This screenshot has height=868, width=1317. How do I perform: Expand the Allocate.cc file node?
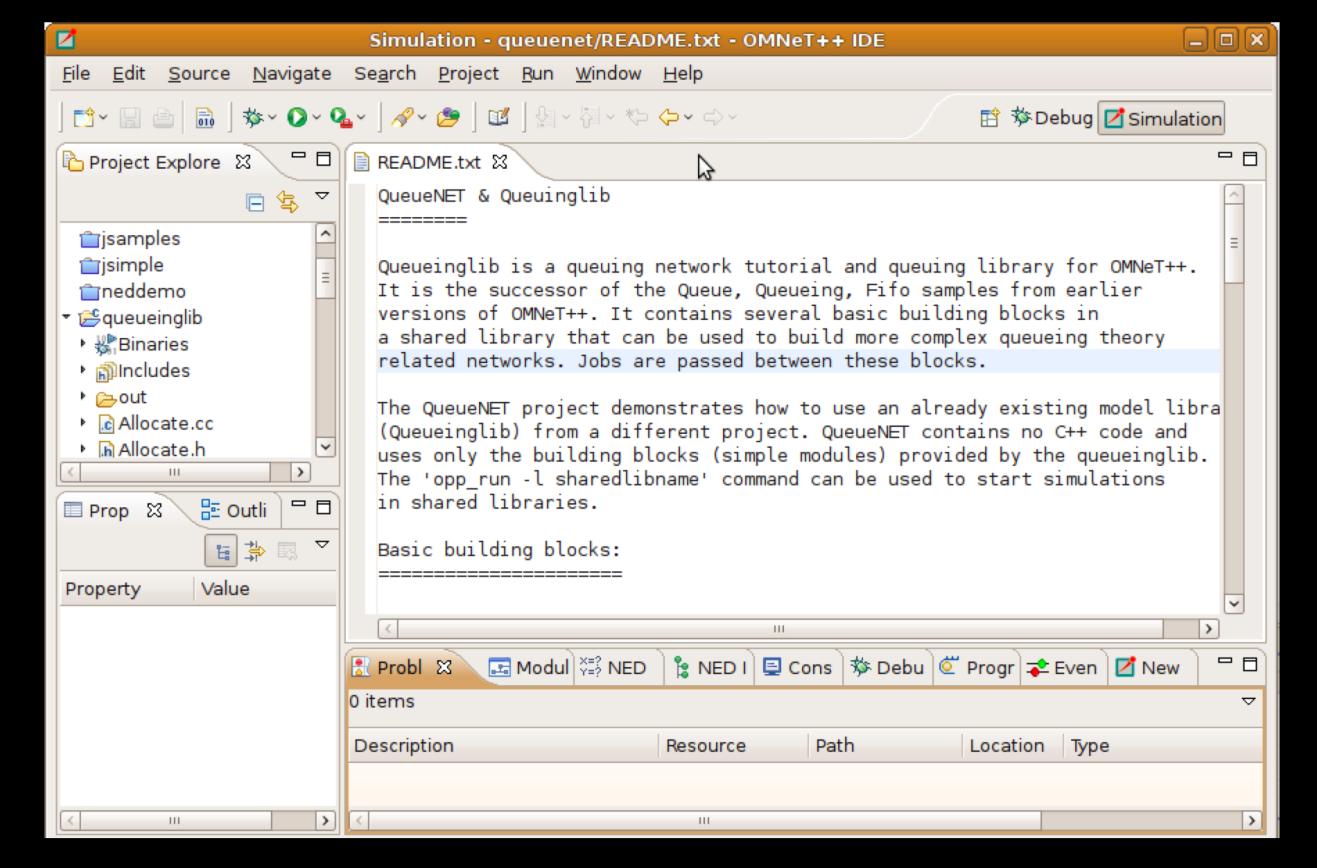pos(84,423)
